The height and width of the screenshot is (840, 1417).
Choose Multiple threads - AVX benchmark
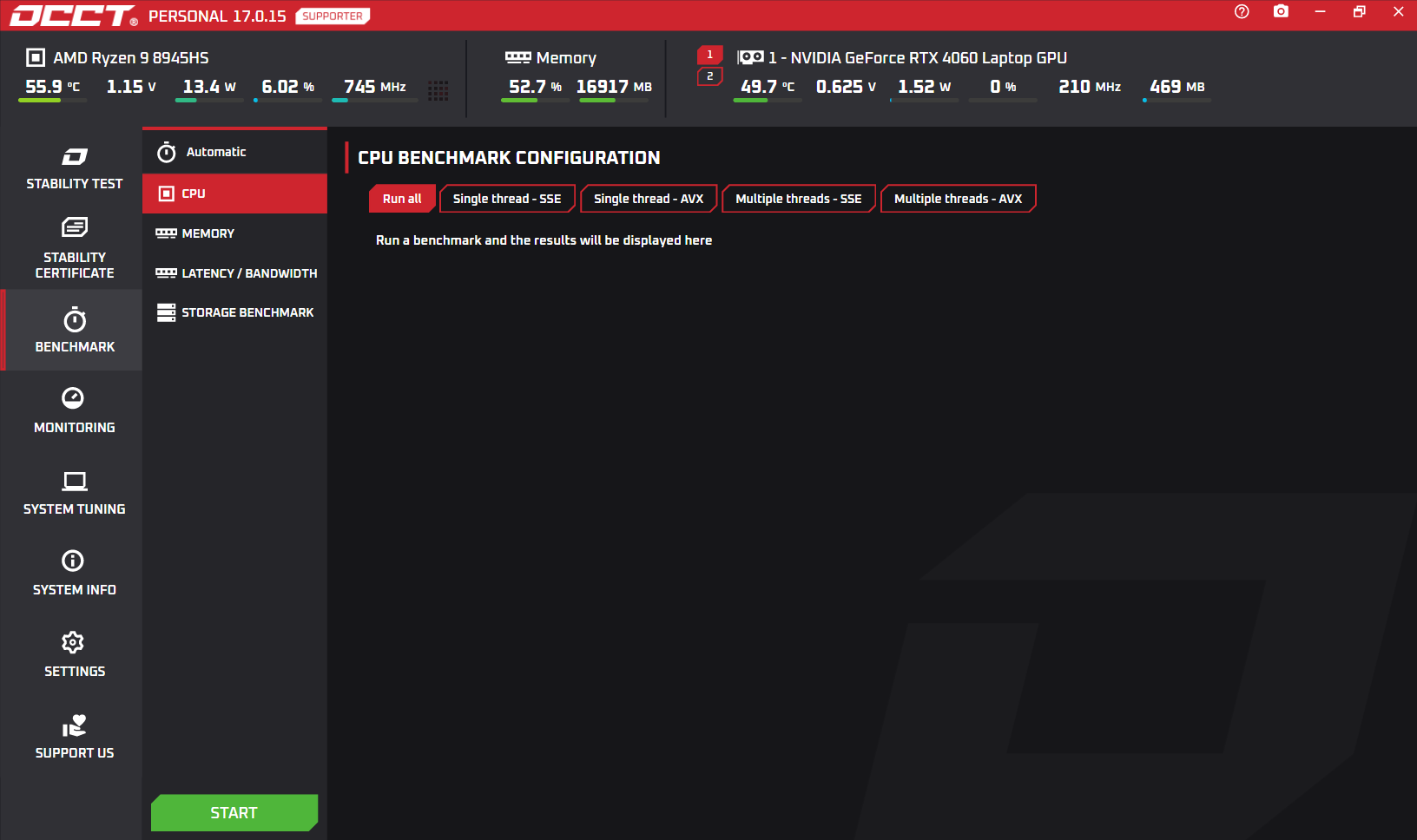(x=958, y=199)
